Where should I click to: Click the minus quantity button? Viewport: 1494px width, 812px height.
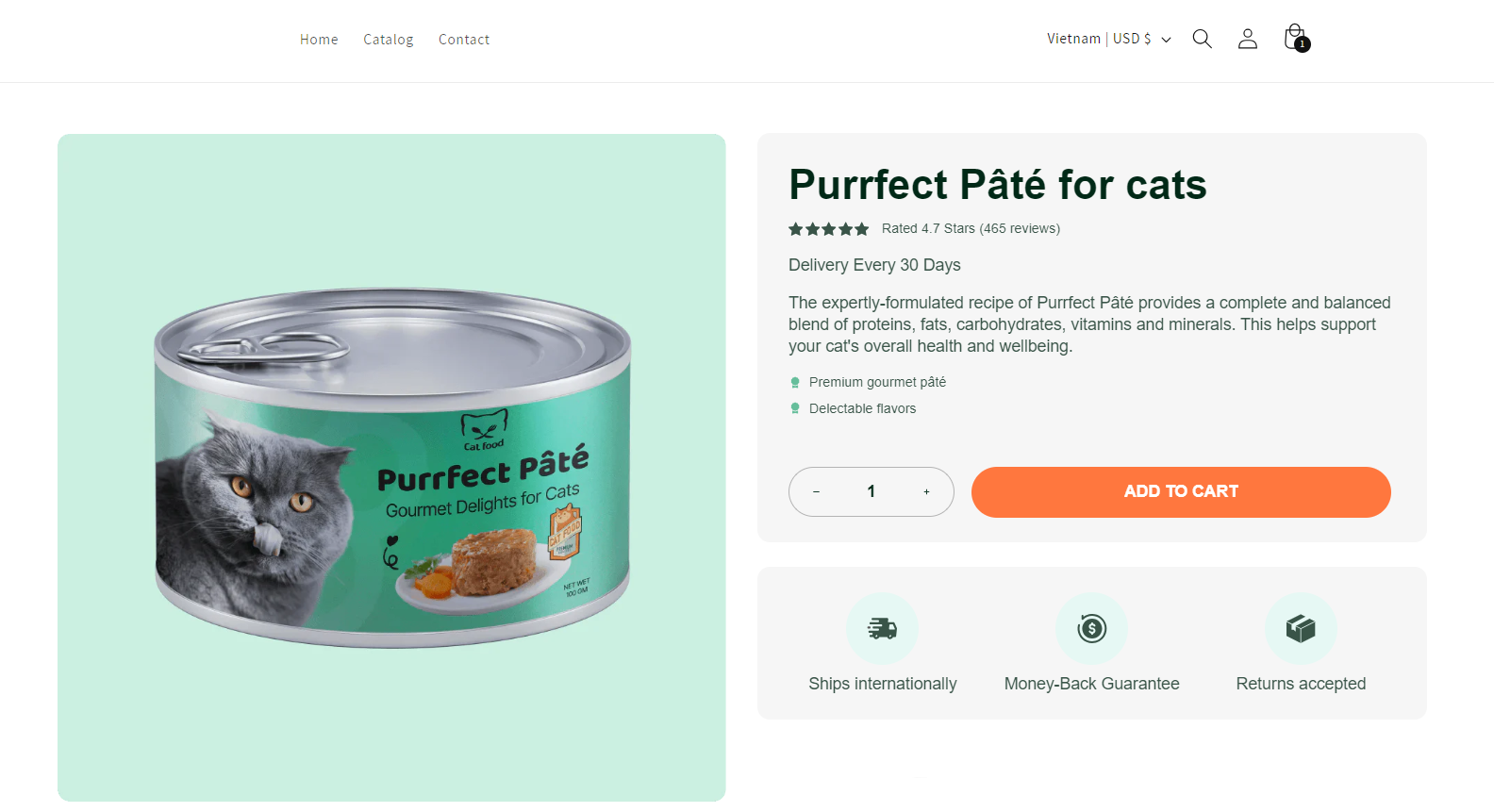point(816,491)
